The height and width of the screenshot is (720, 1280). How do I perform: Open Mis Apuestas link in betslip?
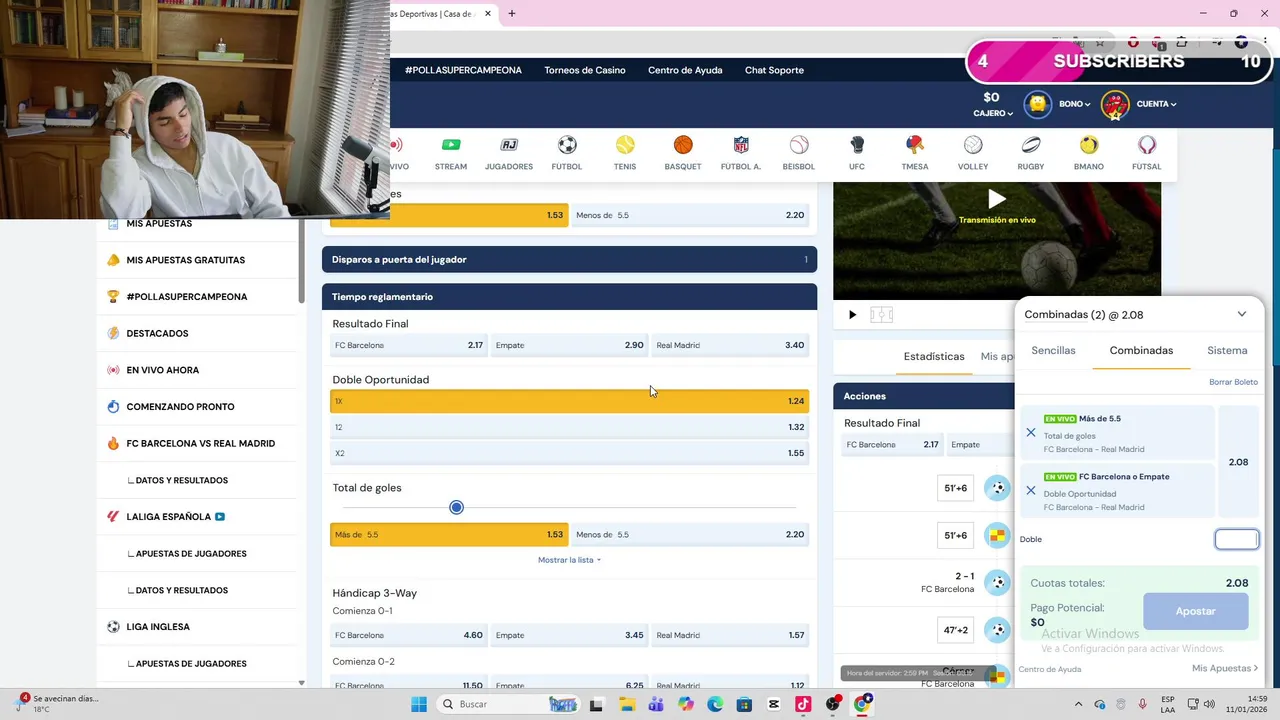1224,668
